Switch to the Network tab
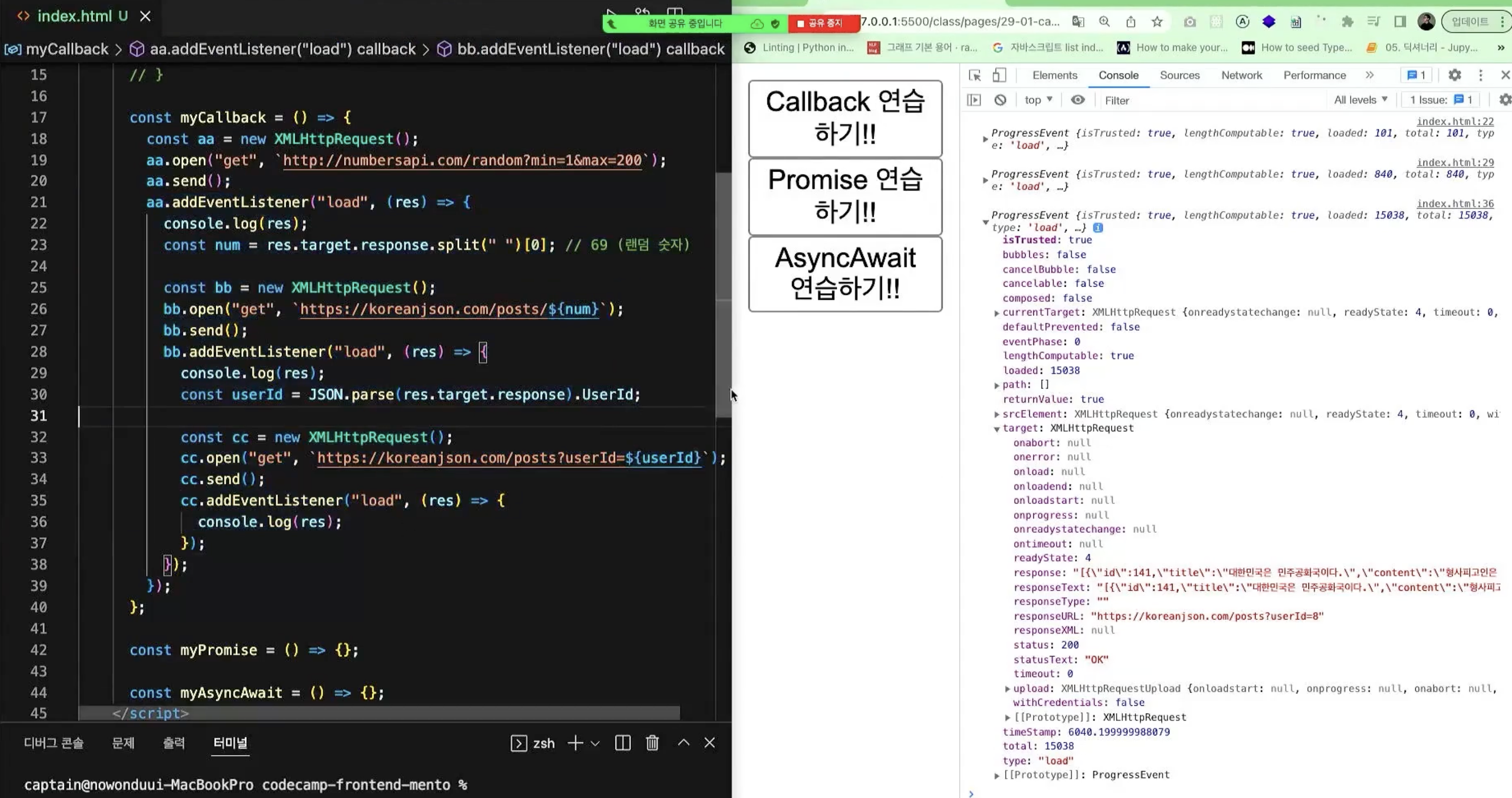The image size is (1512, 798). [1241, 75]
